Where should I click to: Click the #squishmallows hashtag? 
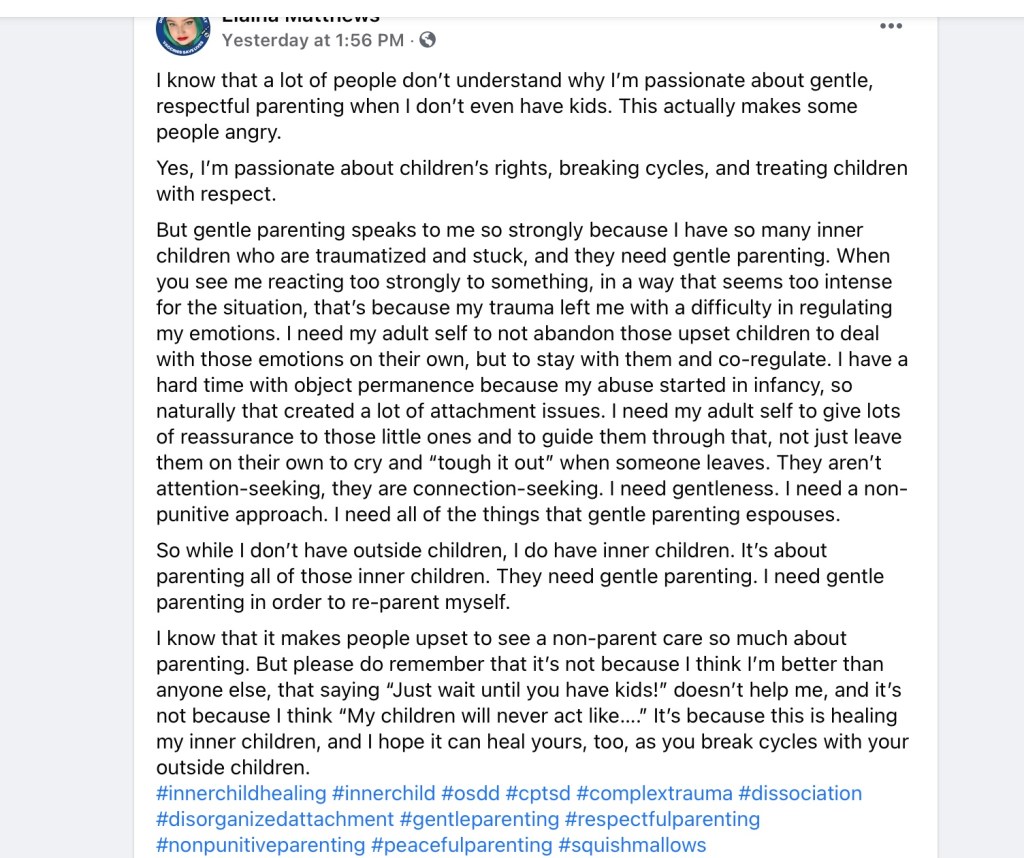click(632, 845)
